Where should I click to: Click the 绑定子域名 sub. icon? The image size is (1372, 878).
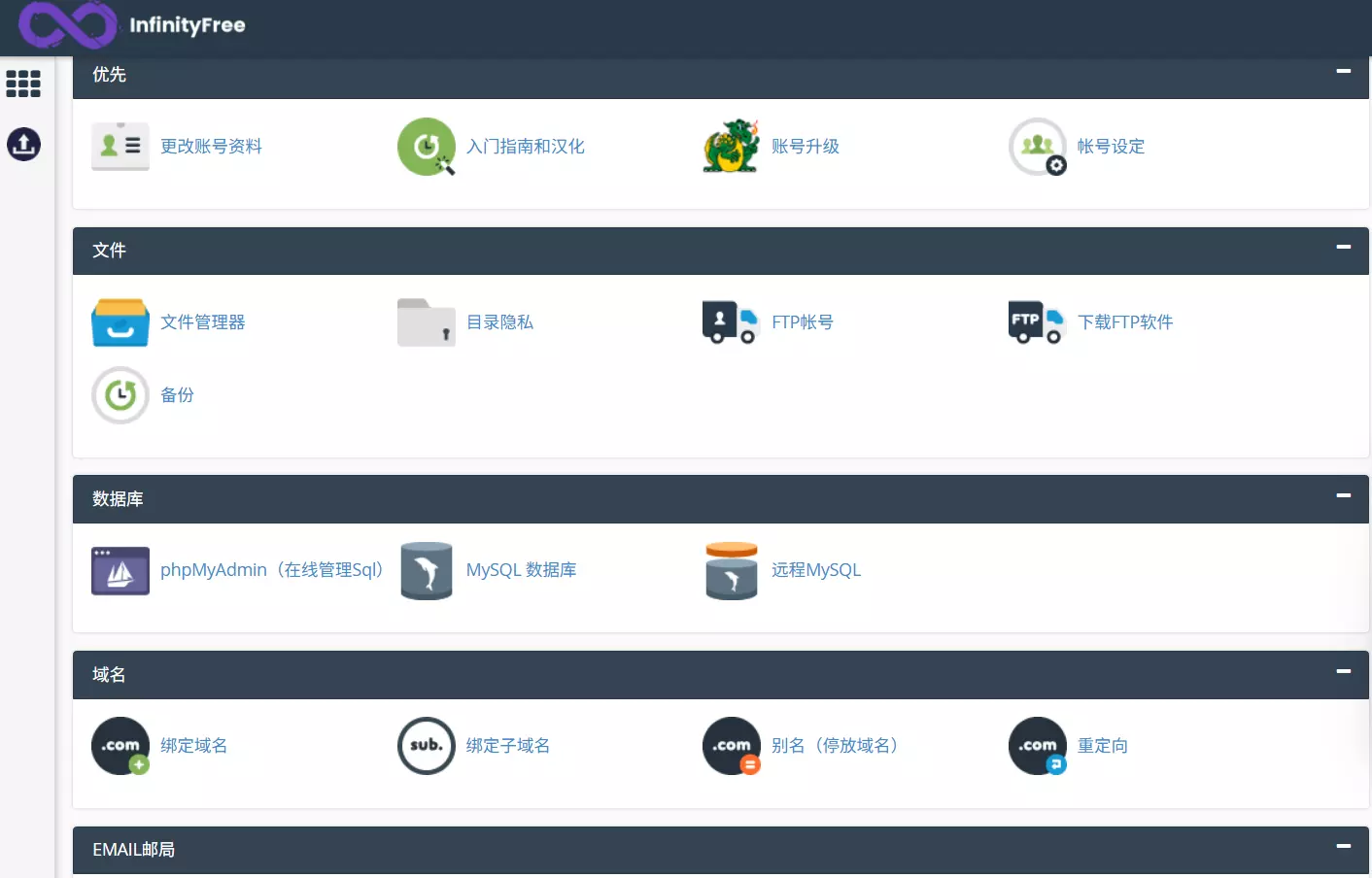tap(426, 745)
